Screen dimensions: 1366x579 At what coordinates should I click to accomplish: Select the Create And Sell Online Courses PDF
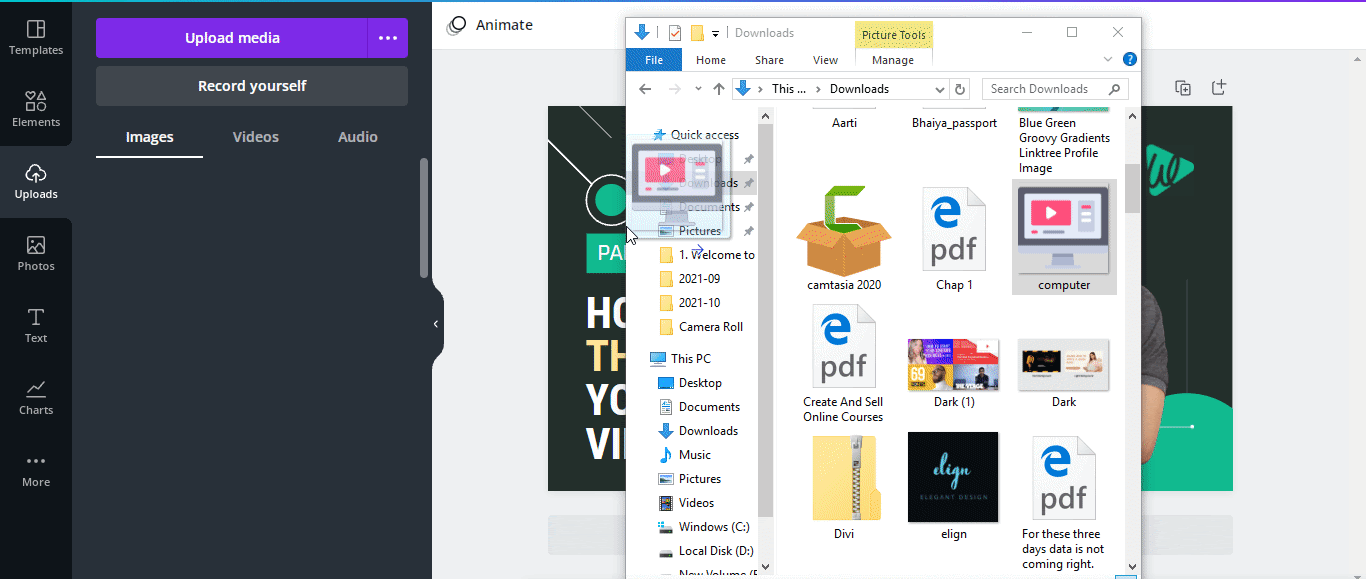[x=844, y=364]
